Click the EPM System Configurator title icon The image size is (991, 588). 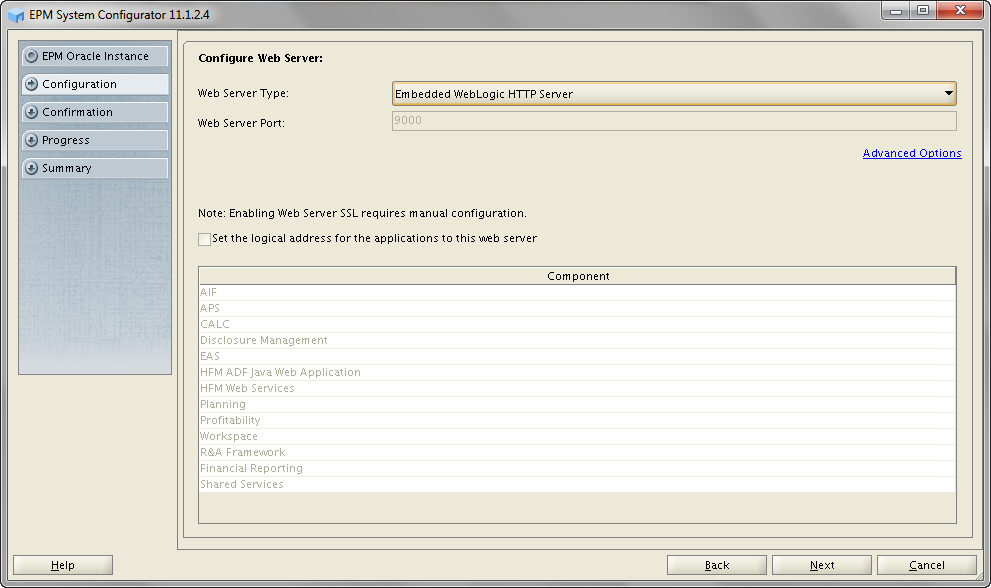[16, 15]
